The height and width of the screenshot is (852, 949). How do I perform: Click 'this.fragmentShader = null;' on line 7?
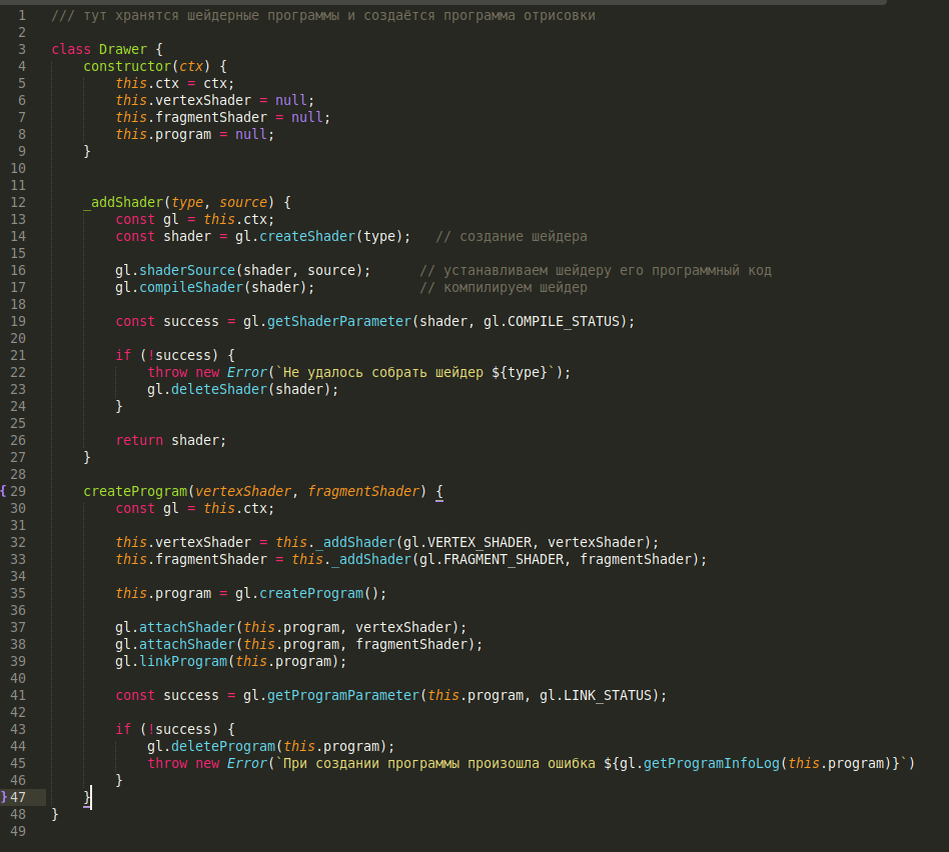click(x=223, y=117)
